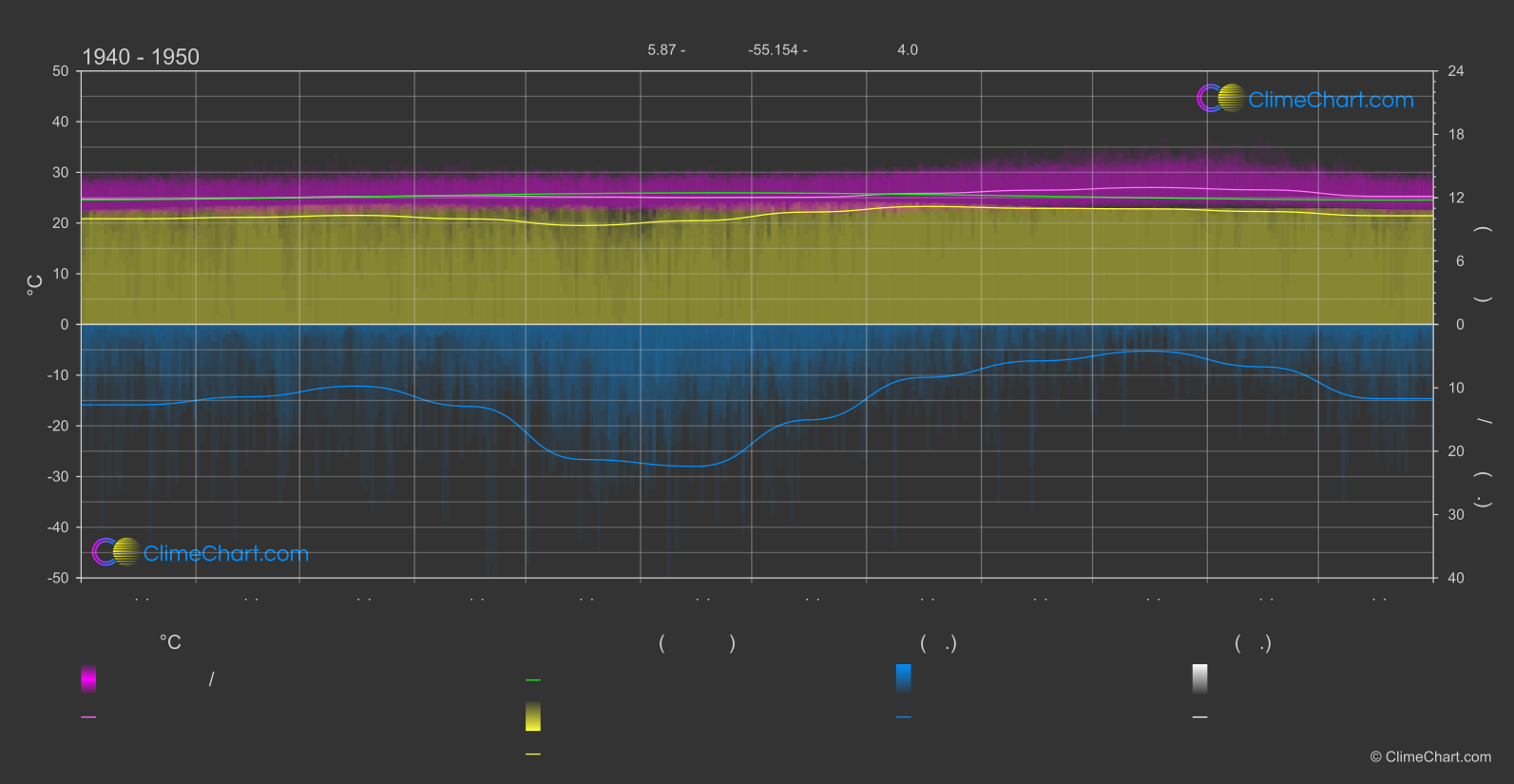Click the 4.0 value in the header

click(908, 49)
